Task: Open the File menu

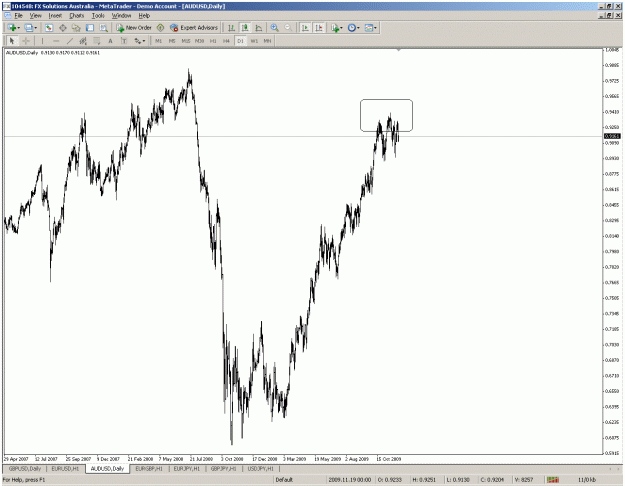Action: pyautogui.click(x=18, y=16)
